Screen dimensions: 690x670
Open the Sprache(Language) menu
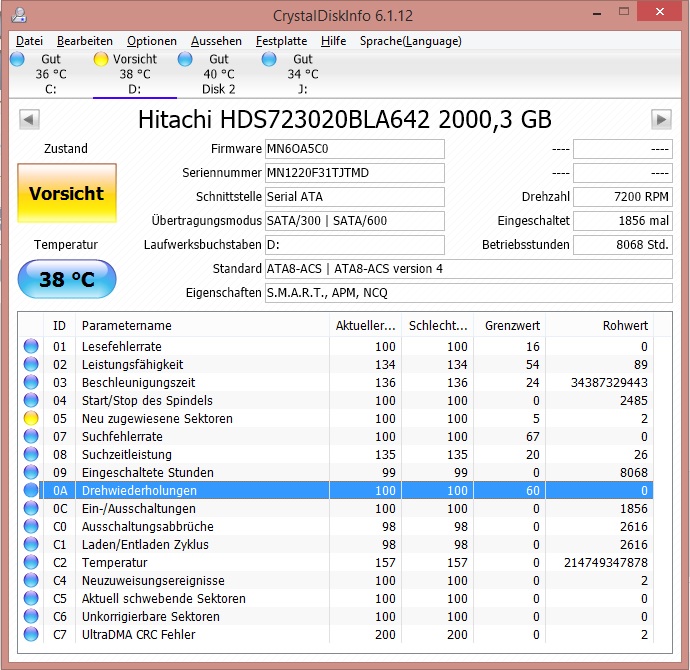(x=411, y=41)
